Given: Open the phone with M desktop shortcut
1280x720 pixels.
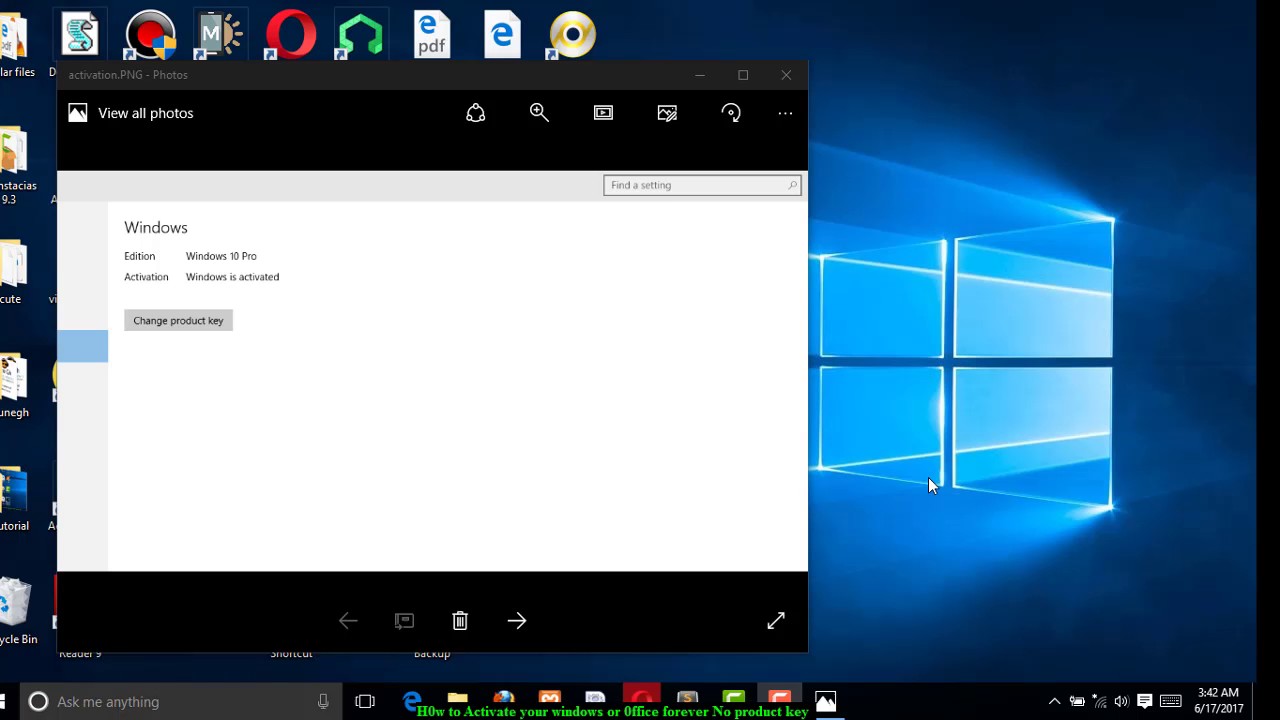Looking at the screenshot, I should [x=220, y=35].
